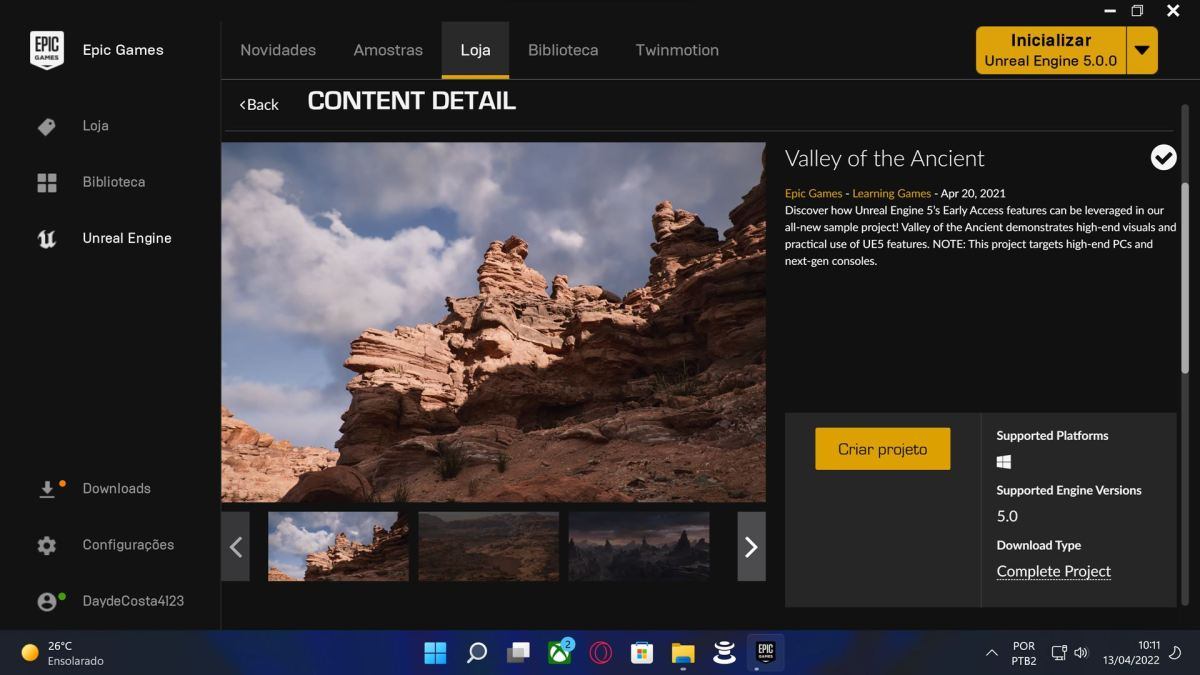Click the Epic Games logo icon

pyautogui.click(x=46, y=50)
